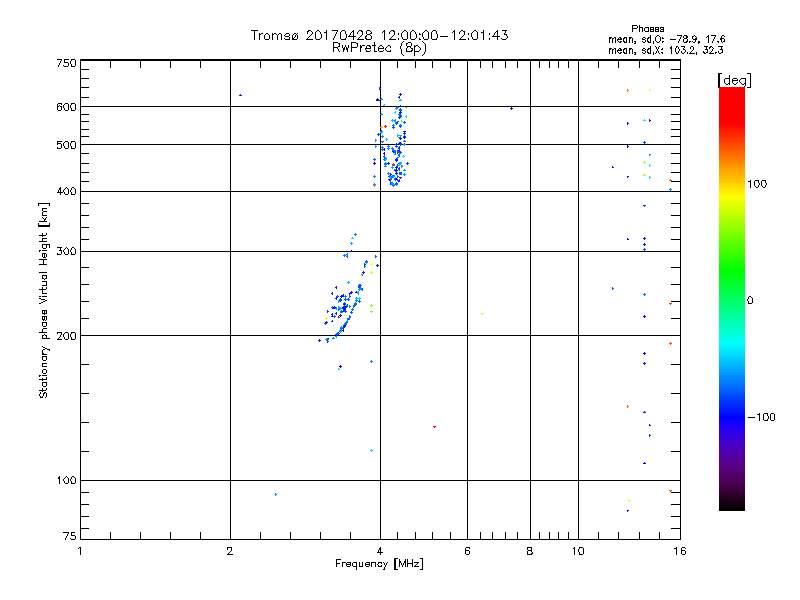Click the colorbar tick label '-100'
800x600 pixels.
click(761, 417)
